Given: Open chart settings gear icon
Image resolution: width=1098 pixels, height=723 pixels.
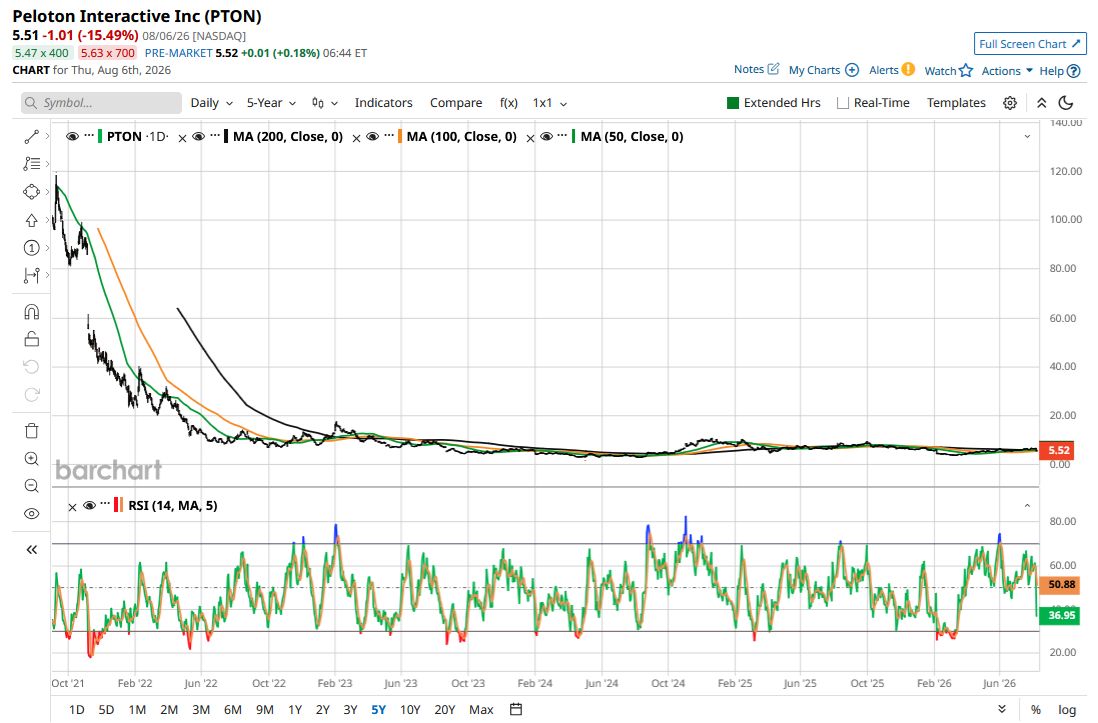Looking at the screenshot, I should coord(1010,103).
